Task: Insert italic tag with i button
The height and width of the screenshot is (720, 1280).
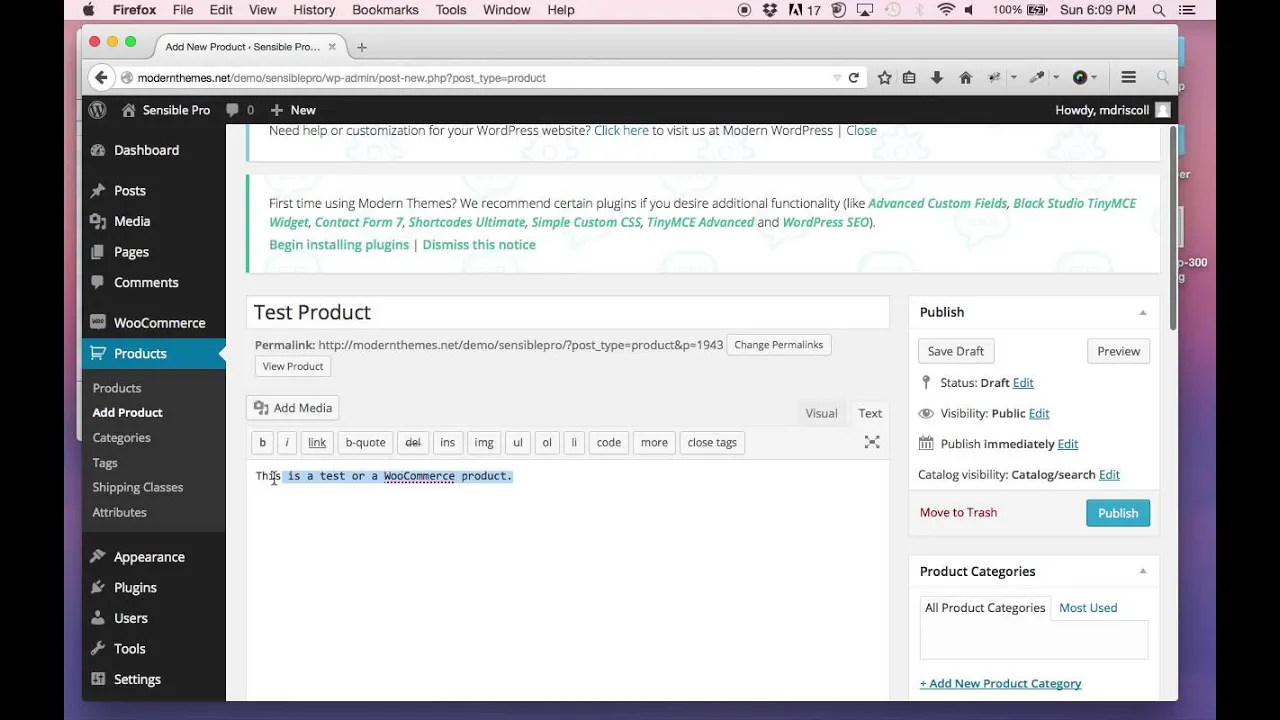Action: tap(287, 442)
